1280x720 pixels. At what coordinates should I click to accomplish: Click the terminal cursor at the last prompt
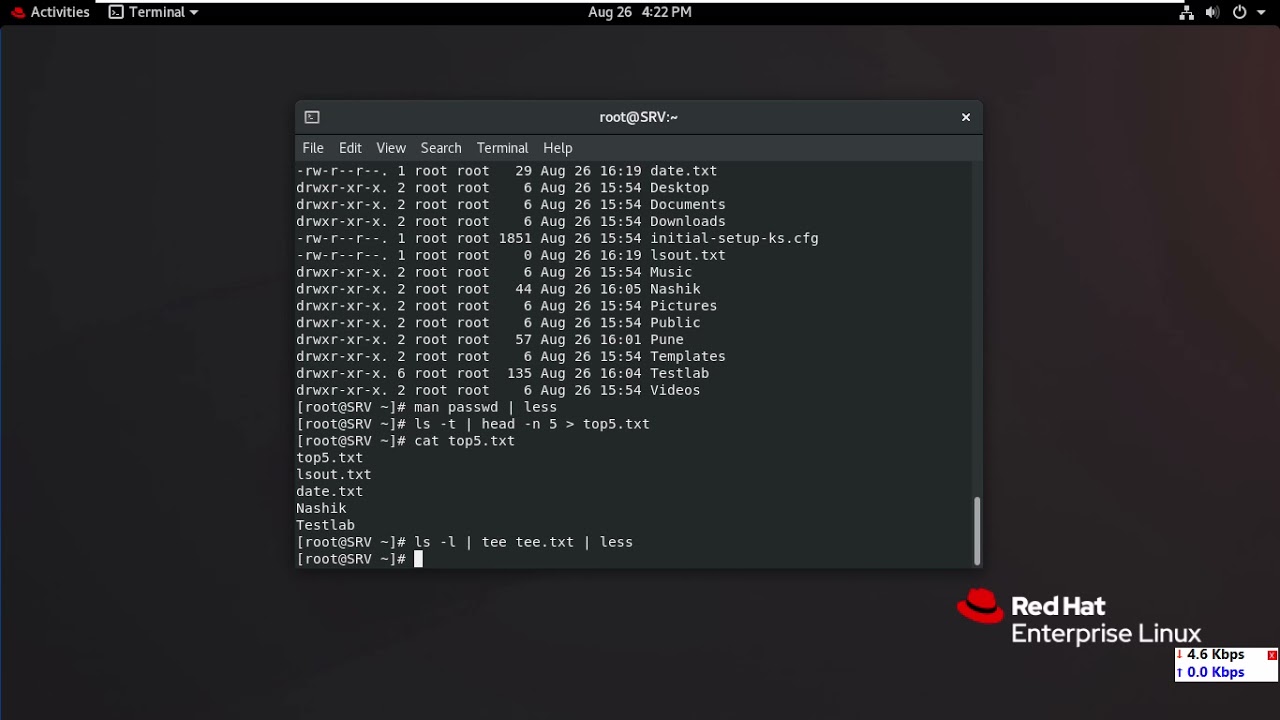tap(418, 559)
